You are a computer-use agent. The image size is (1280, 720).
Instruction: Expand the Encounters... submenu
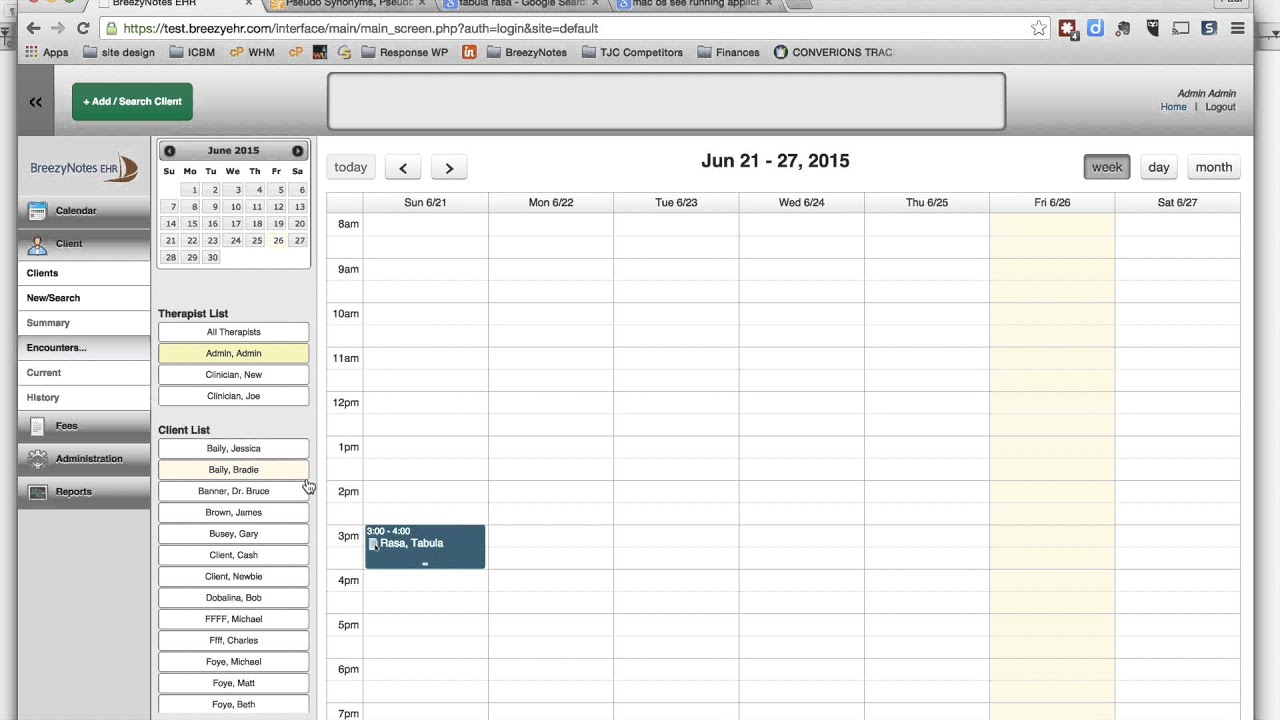pos(84,348)
